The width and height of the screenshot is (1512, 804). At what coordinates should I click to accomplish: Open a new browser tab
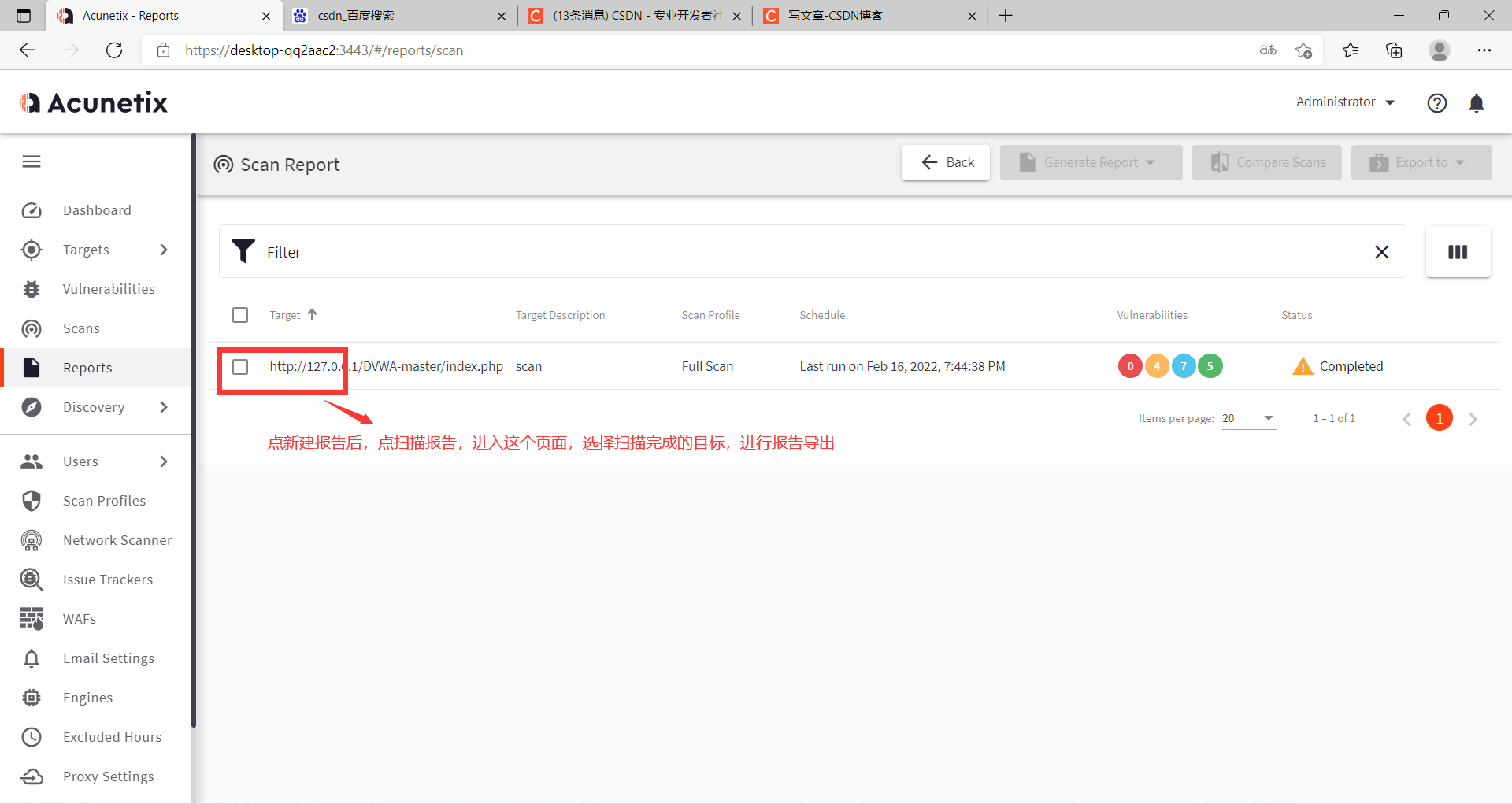(1006, 16)
